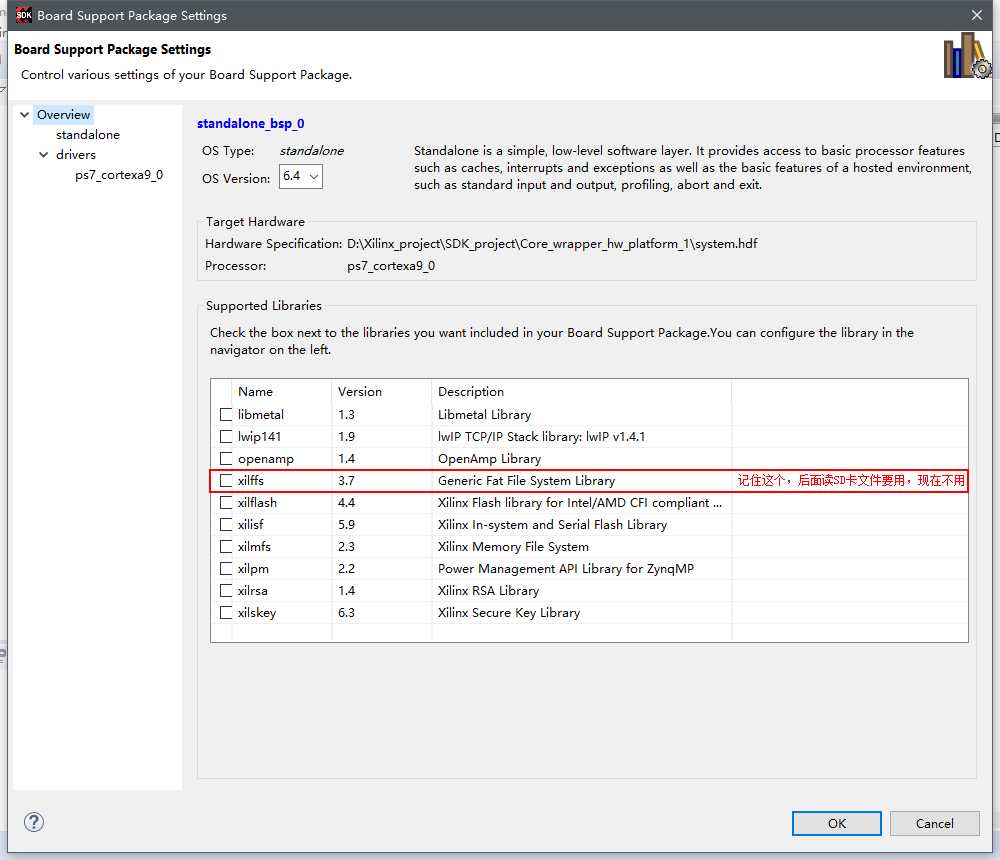Select drivers in the navigation tree

pyautogui.click(x=76, y=154)
